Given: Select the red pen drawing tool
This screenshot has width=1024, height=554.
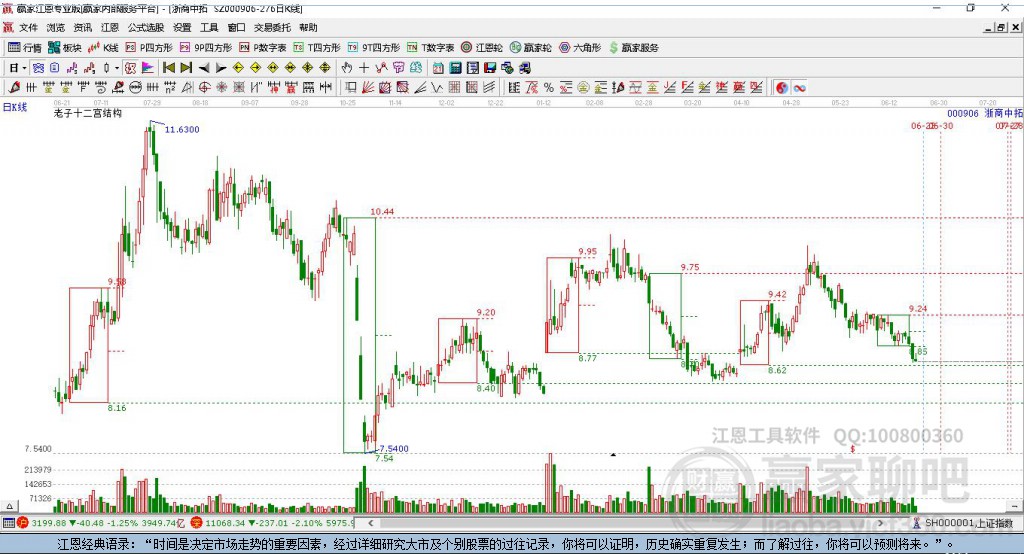Looking at the screenshot, I should (14, 88).
